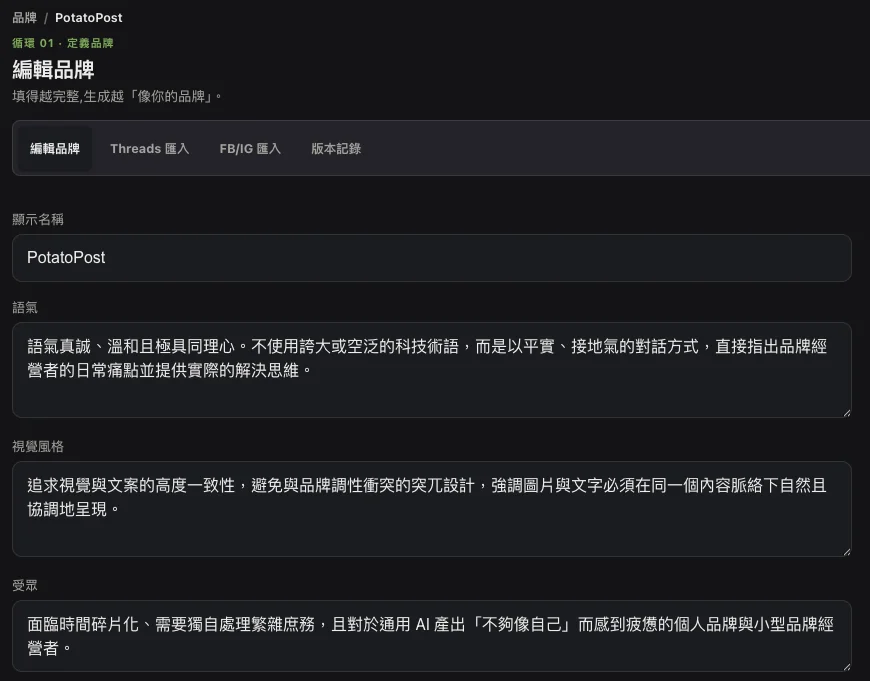
Task: Click inside the 受眾 text area
Action: [x=432, y=636]
